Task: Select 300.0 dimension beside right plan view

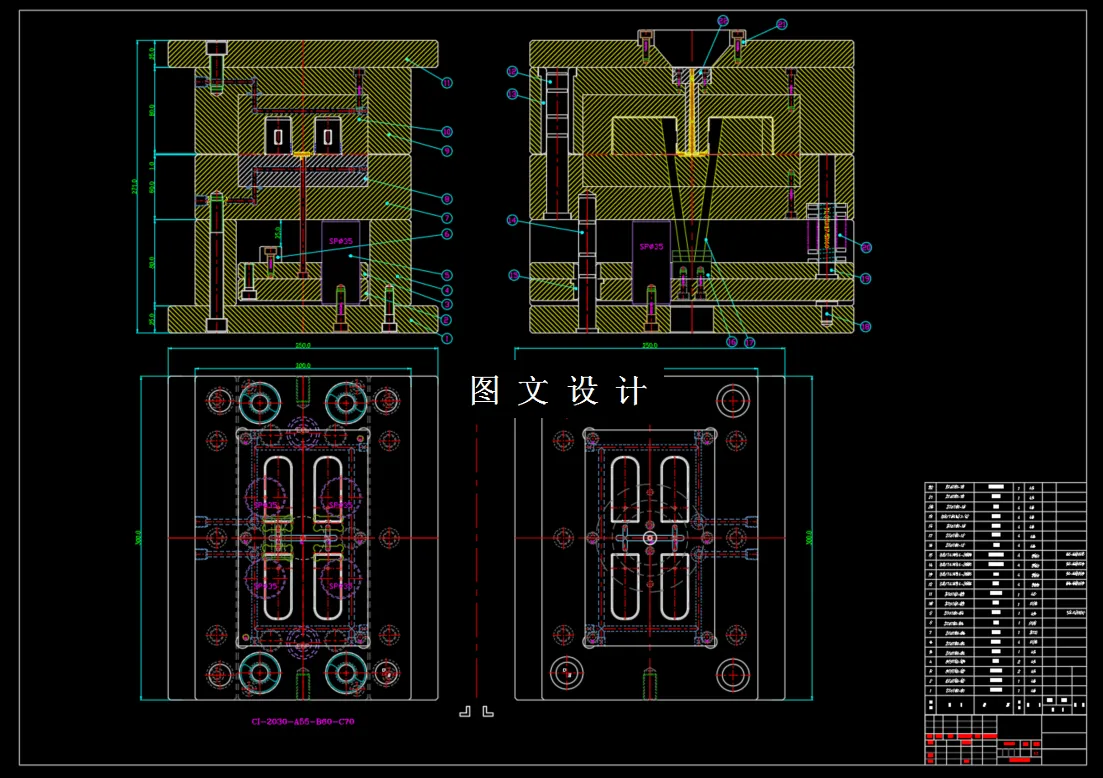Action: click(x=810, y=537)
